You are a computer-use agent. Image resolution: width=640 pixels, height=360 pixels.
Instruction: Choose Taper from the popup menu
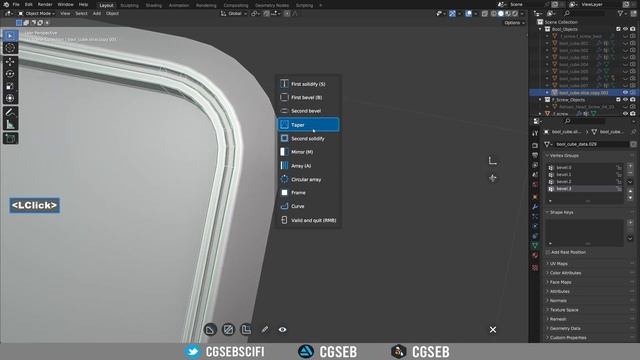pos(309,124)
